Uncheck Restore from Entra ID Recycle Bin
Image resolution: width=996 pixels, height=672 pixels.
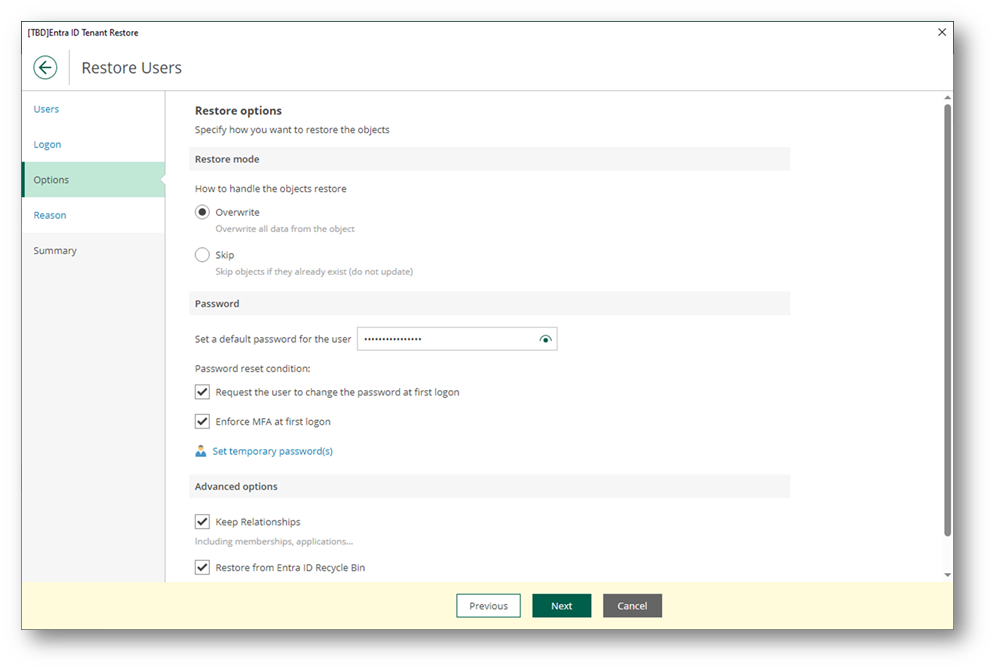(x=203, y=568)
